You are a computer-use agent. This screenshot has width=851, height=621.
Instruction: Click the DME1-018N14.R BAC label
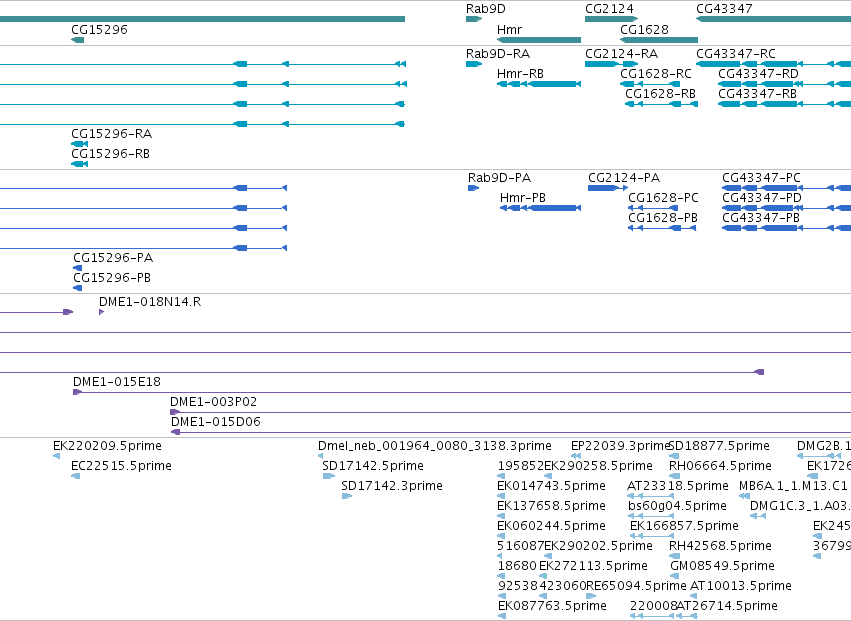pos(150,302)
